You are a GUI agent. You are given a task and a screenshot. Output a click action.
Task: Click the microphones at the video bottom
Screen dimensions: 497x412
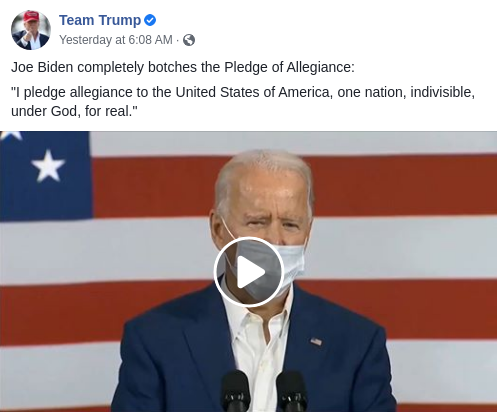[x=264, y=391]
